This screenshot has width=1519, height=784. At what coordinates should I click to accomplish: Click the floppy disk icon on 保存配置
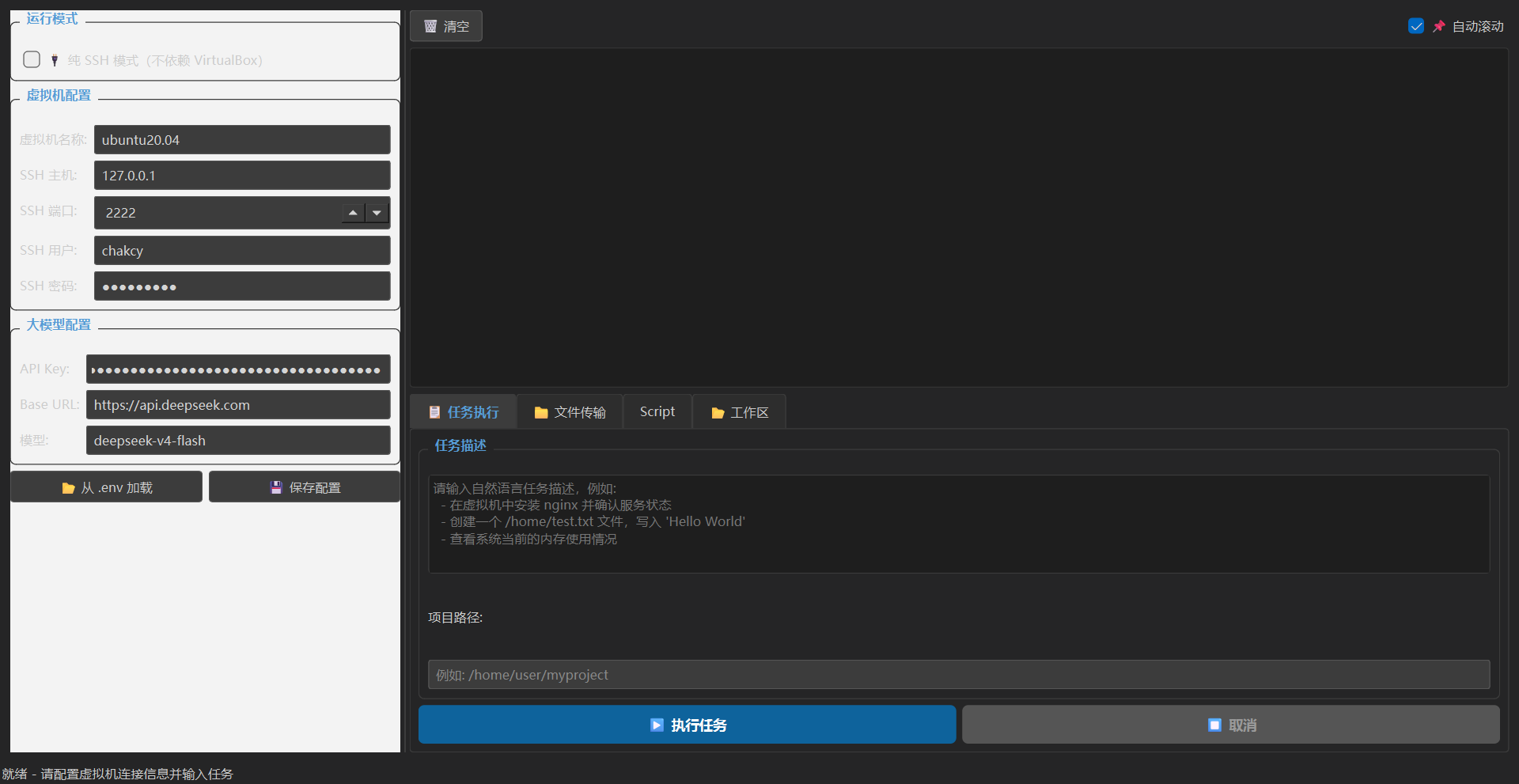276,487
